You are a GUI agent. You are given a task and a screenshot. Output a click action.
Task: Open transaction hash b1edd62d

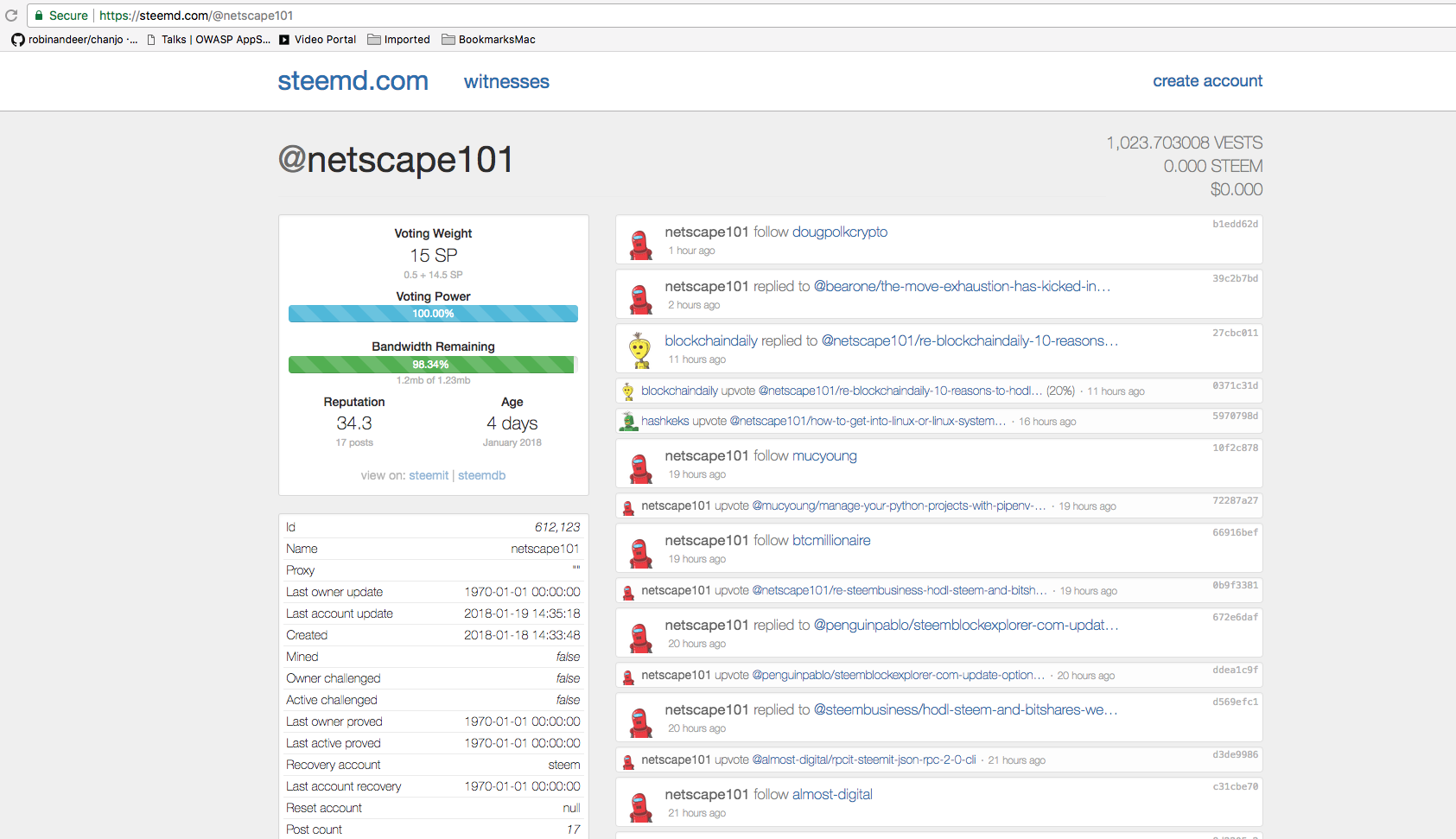[x=1235, y=224]
